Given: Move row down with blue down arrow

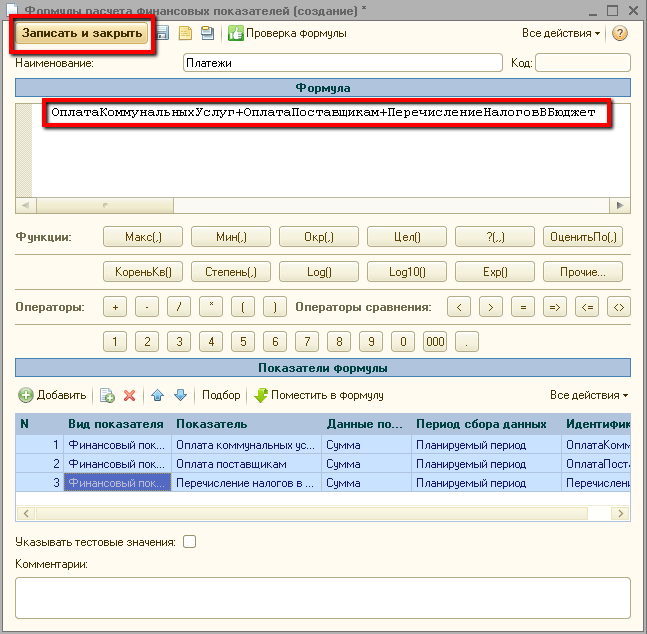Looking at the screenshot, I should click(x=181, y=395).
